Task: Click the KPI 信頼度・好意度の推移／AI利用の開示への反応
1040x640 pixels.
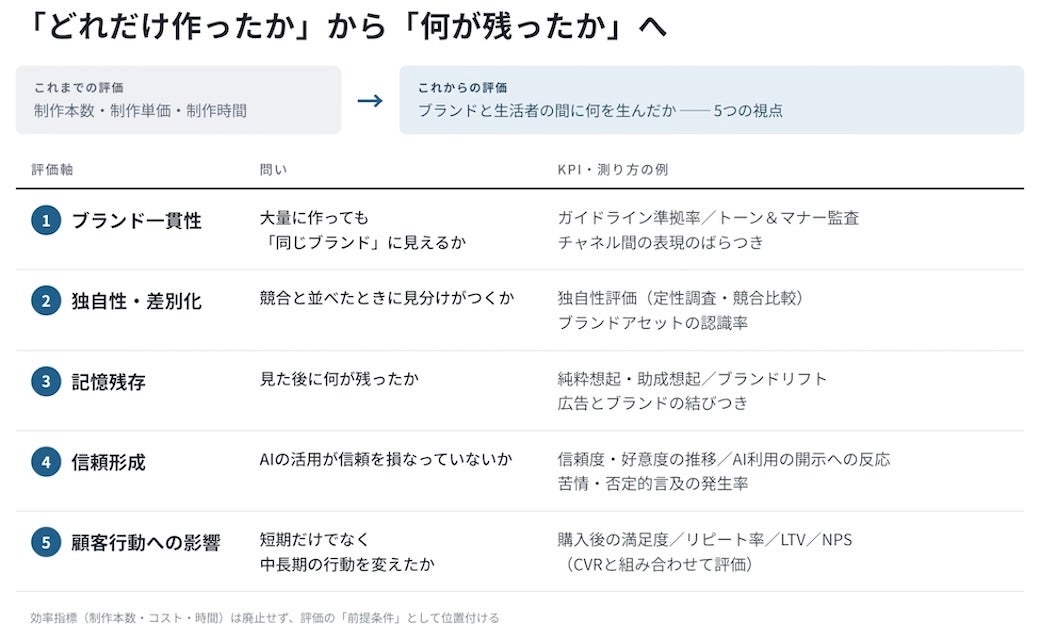Action: click(x=724, y=459)
